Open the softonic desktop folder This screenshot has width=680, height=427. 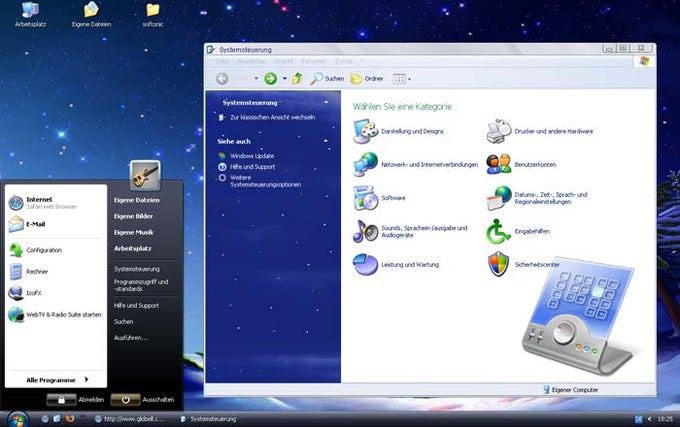coord(153,14)
